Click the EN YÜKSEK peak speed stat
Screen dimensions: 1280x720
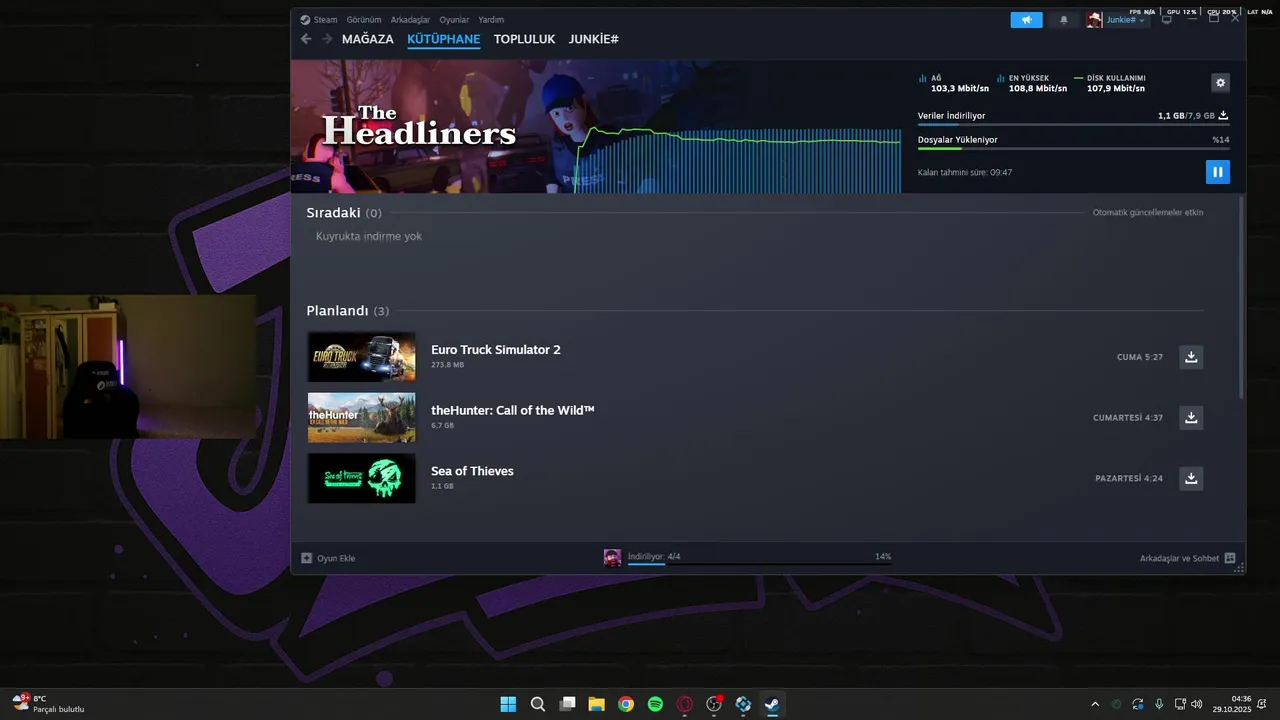1031,83
